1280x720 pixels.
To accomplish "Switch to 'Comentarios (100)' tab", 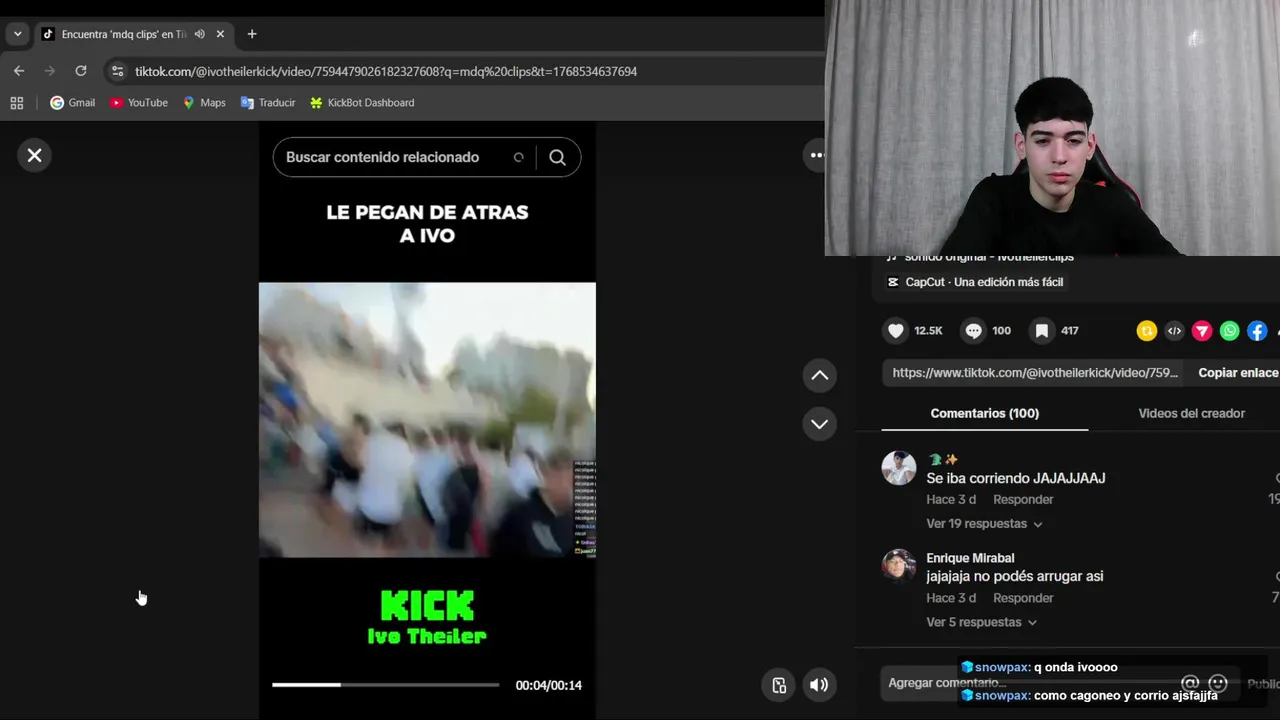I will pyautogui.click(x=984, y=413).
